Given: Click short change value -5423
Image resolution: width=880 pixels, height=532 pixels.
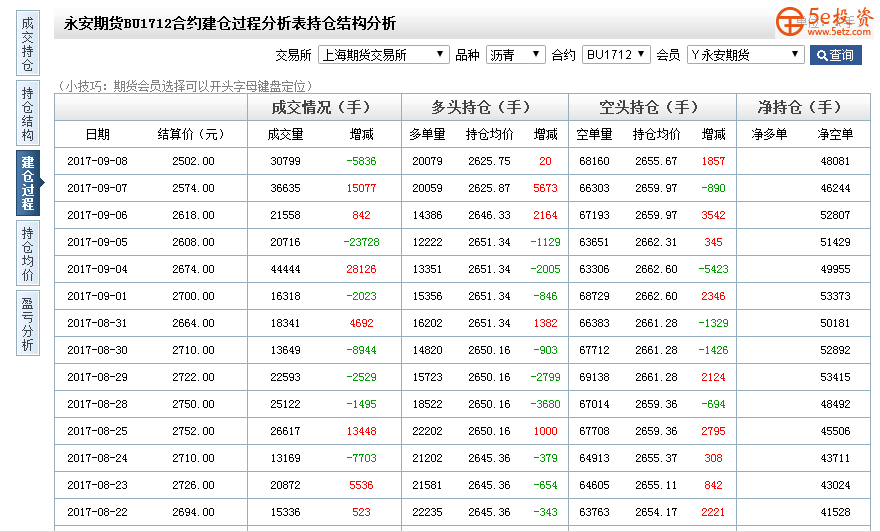Looking at the screenshot, I should pyautogui.click(x=713, y=269).
